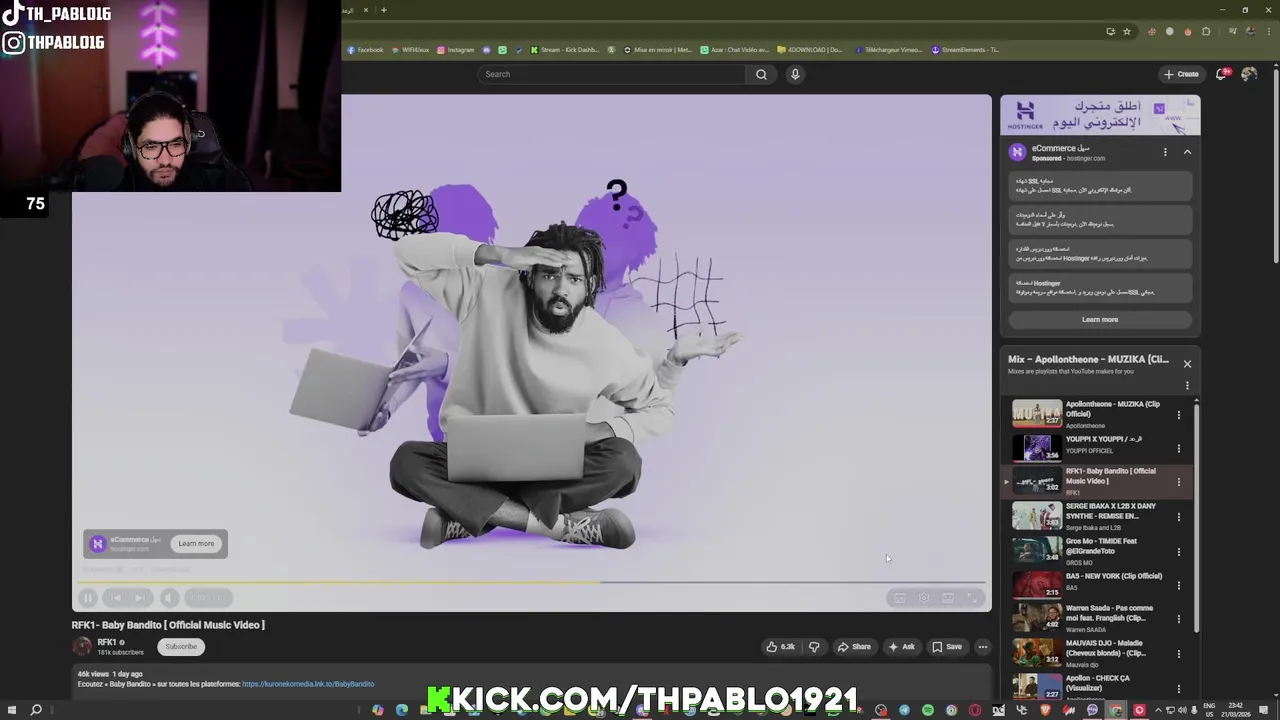Image resolution: width=1280 pixels, height=720 pixels.
Task: Pause the video using the player control
Action: [x=88, y=598]
